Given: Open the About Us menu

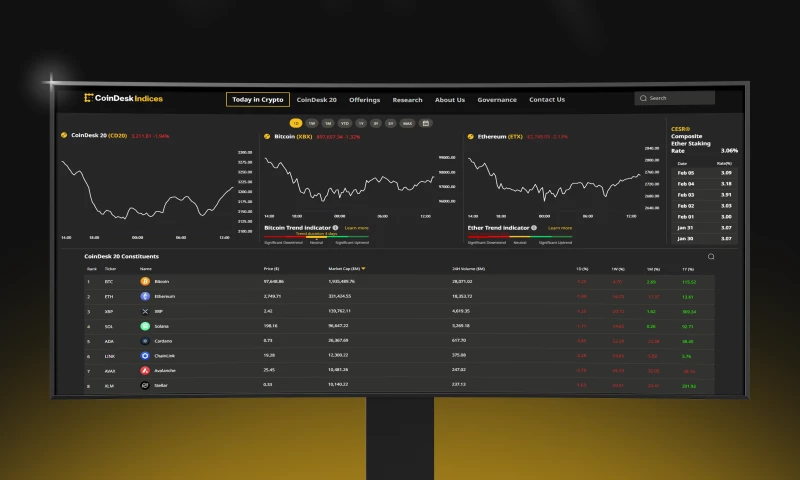Looking at the screenshot, I should click(449, 99).
